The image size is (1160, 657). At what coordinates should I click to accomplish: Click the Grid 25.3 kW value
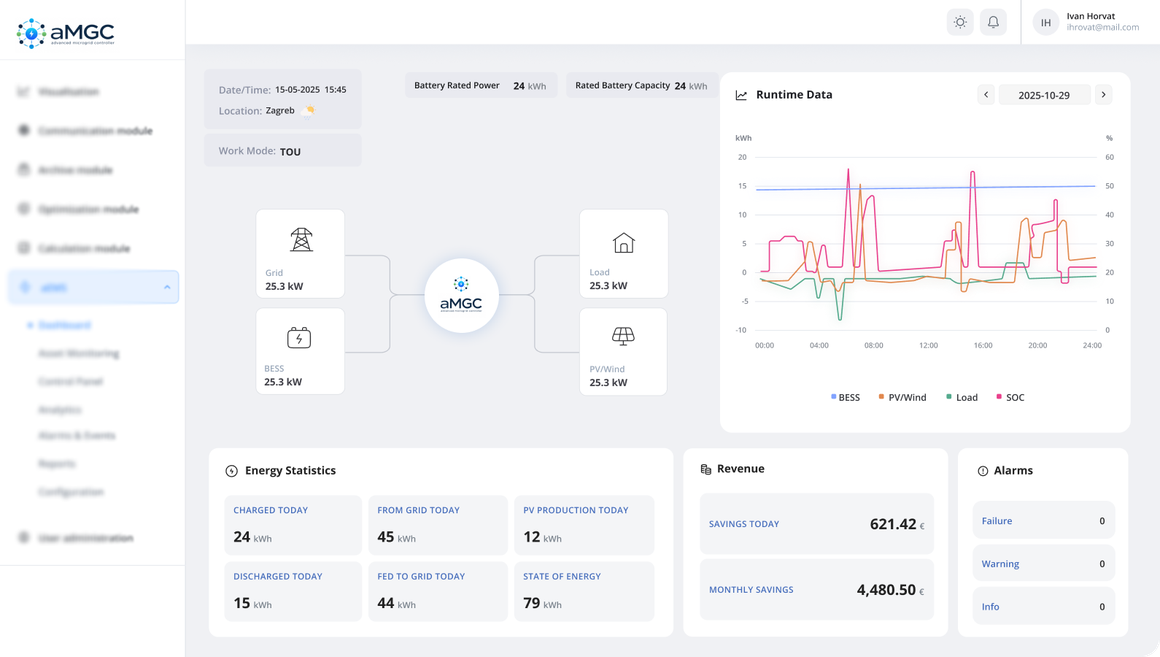(x=284, y=286)
